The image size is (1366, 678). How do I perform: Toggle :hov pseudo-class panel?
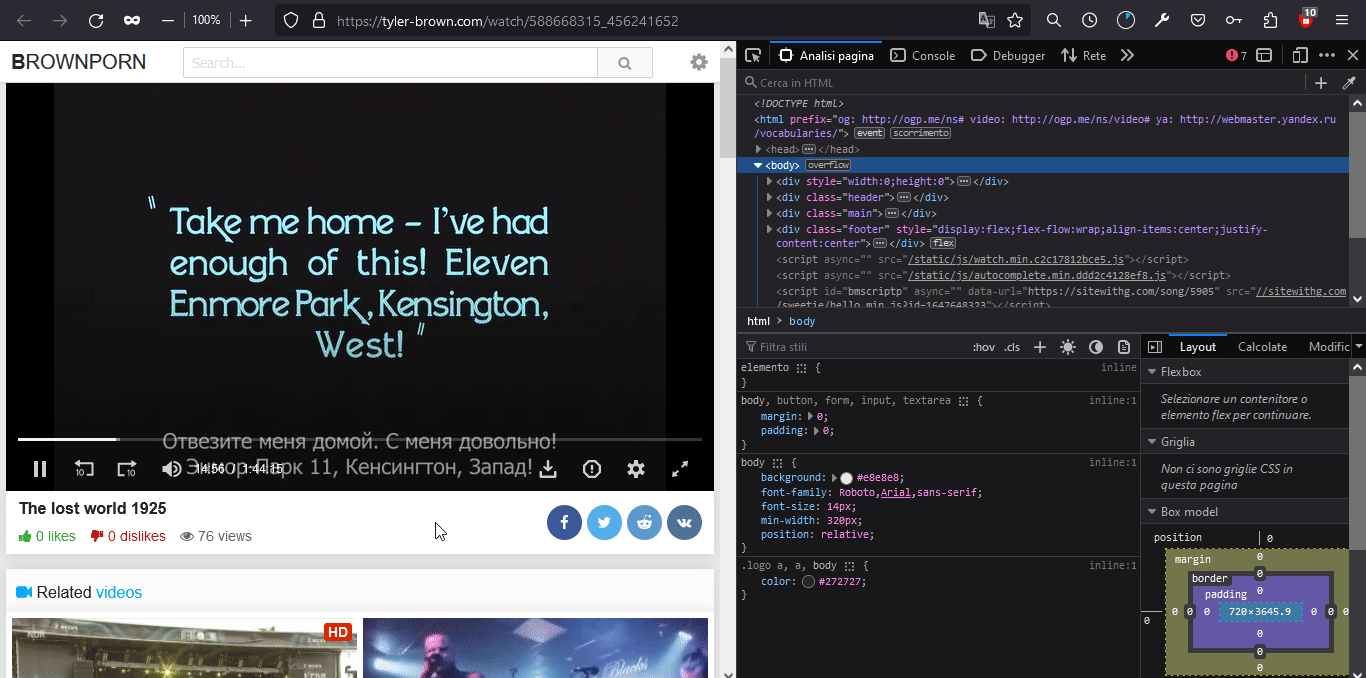983,347
